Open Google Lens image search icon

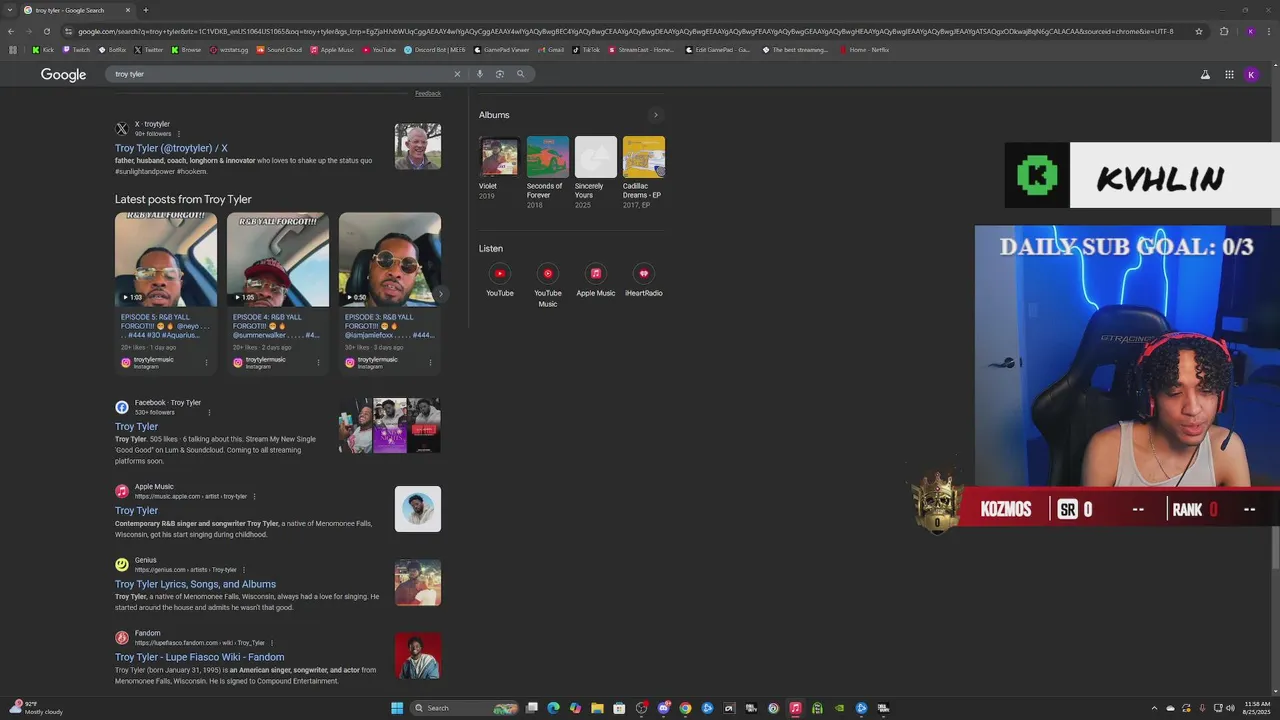click(500, 74)
